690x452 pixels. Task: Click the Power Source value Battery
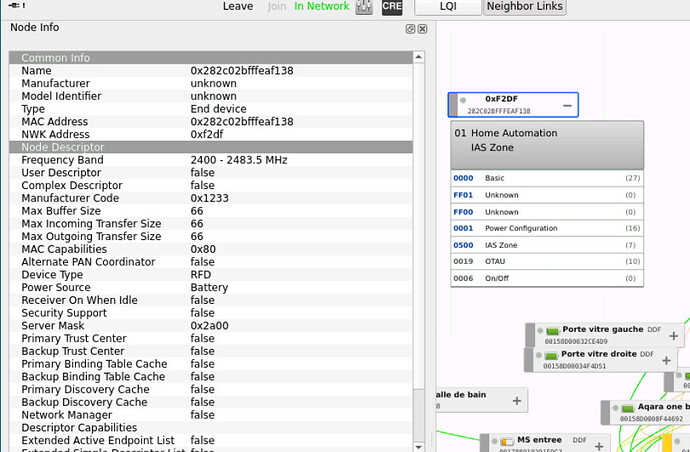[209, 288]
